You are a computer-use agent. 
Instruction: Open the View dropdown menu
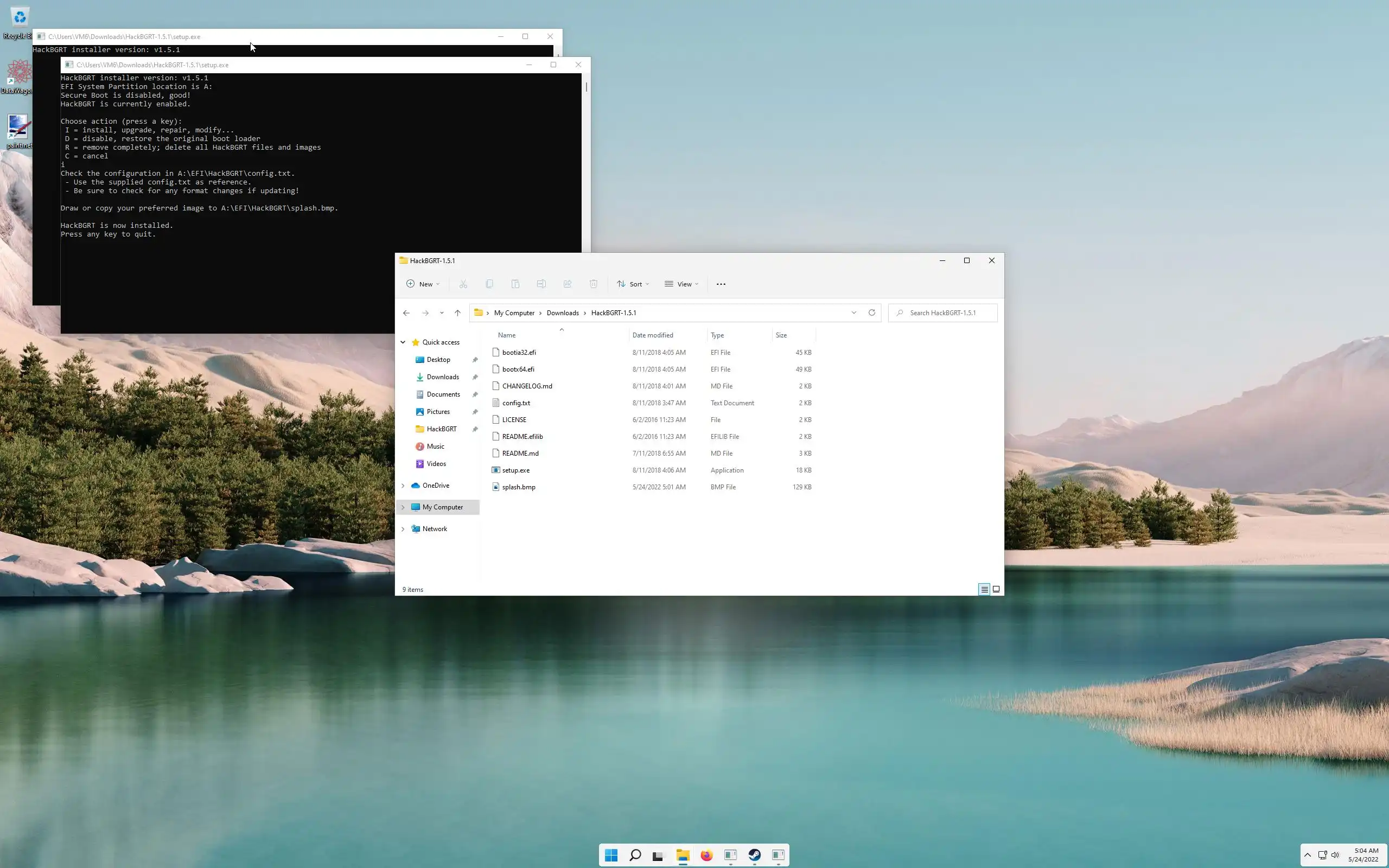[x=681, y=284]
